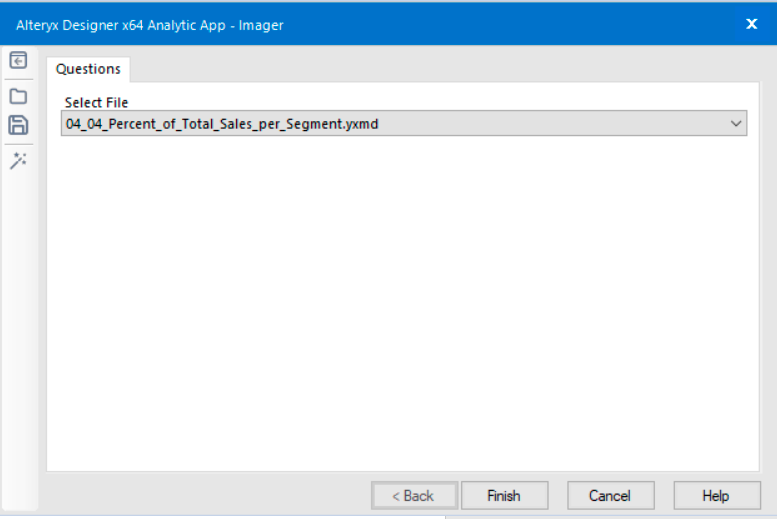Click the Cancel button
This screenshot has height=519, width=777.
[x=610, y=495]
